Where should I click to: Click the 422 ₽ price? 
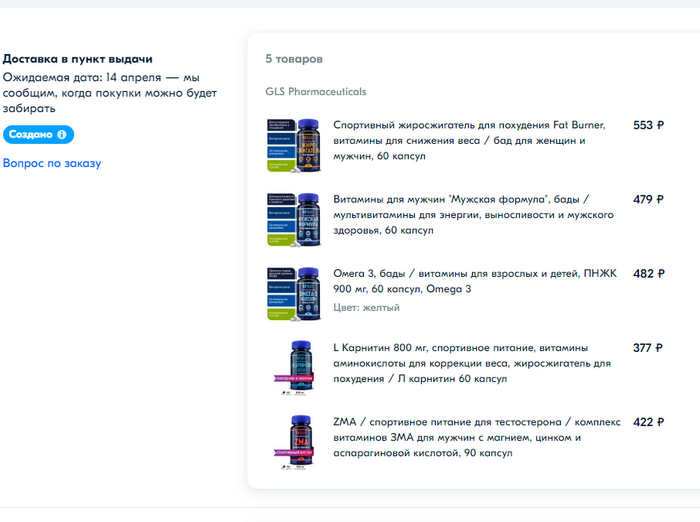[648, 422]
